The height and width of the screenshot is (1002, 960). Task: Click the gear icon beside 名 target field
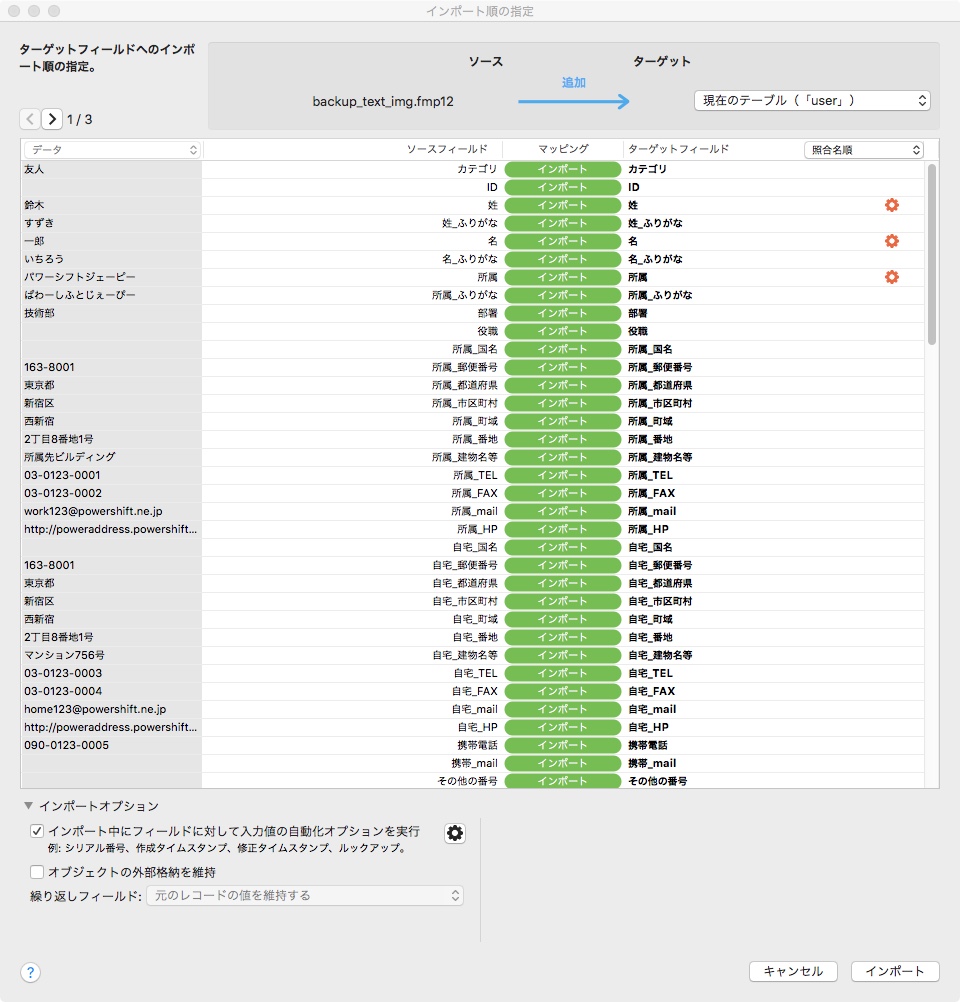[x=891, y=241]
